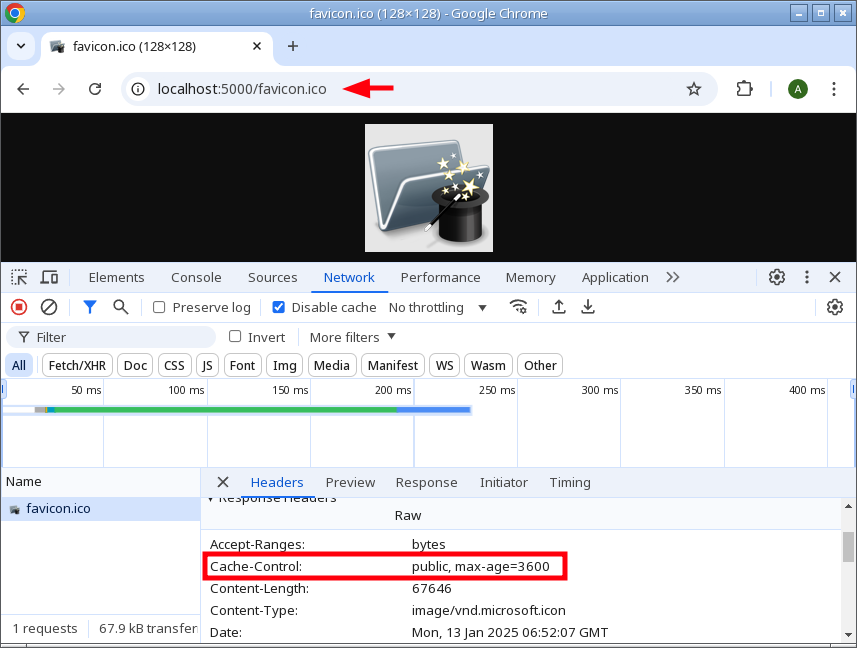Open network search magnifier

click(x=121, y=308)
